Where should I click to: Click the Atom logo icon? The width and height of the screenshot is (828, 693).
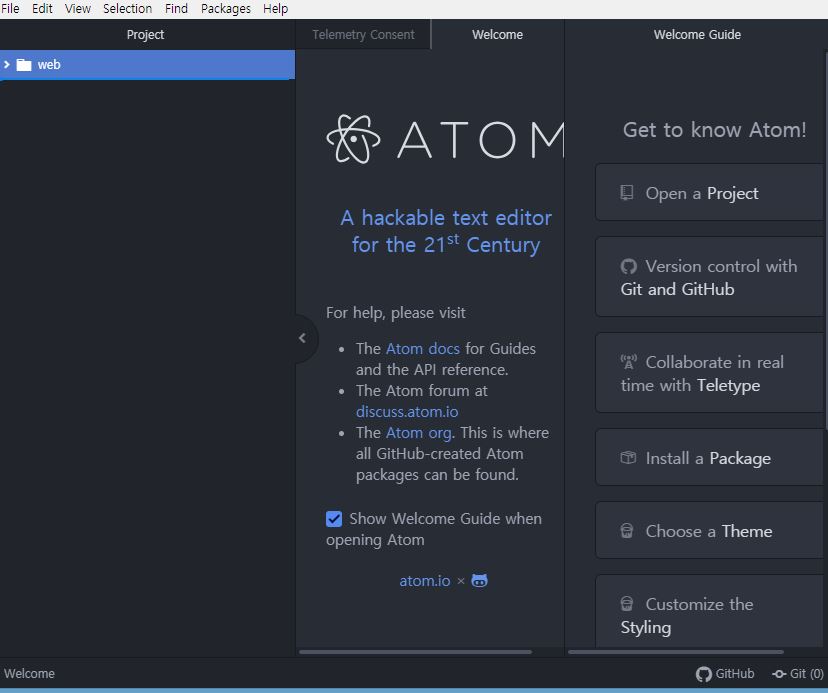[353, 139]
